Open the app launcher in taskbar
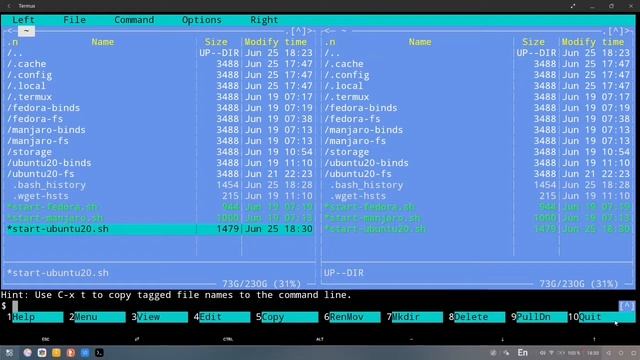Image resolution: width=640 pixels, height=360 pixels. coord(9,353)
